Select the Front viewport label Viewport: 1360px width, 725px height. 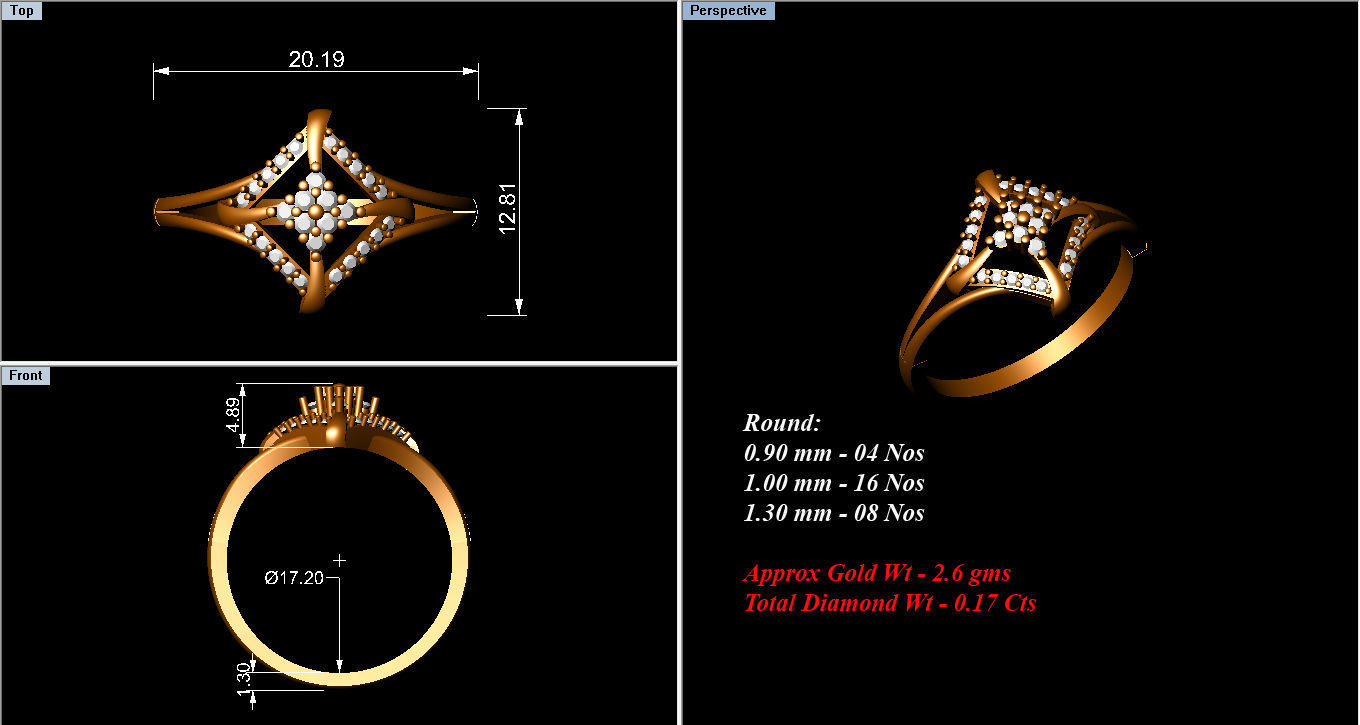coord(26,375)
